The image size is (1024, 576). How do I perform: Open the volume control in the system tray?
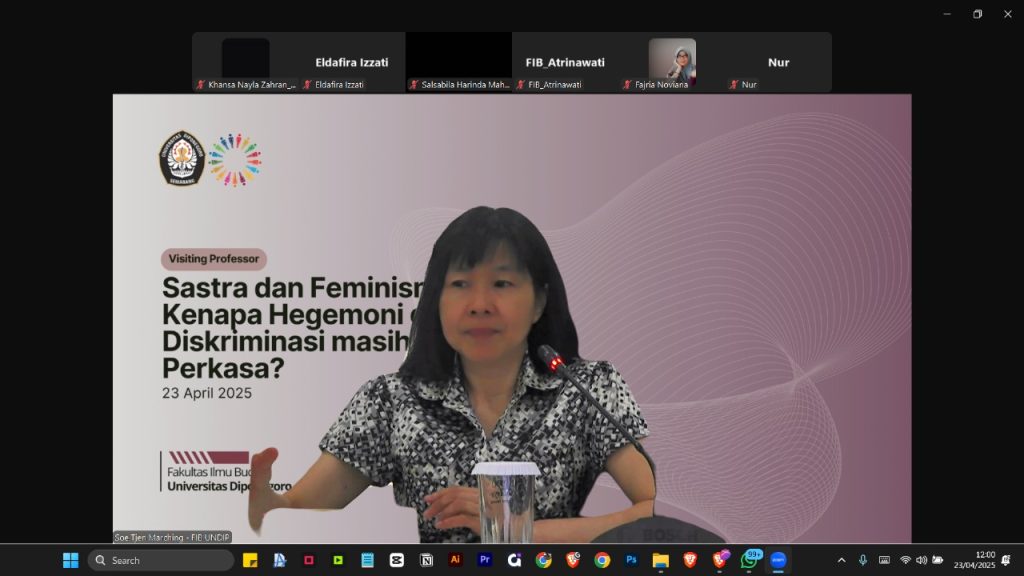[921, 560]
